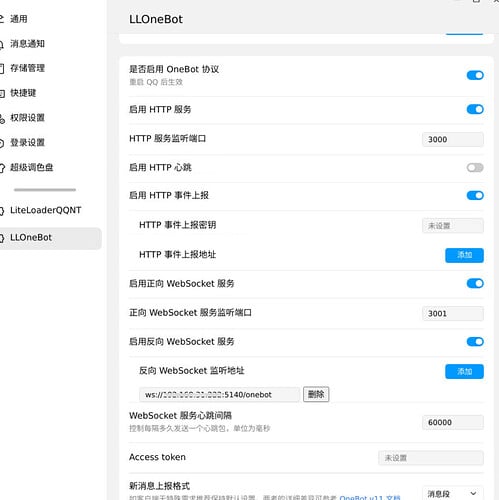
Task: Click the 删除 button next to ws address
Action: (x=316, y=394)
